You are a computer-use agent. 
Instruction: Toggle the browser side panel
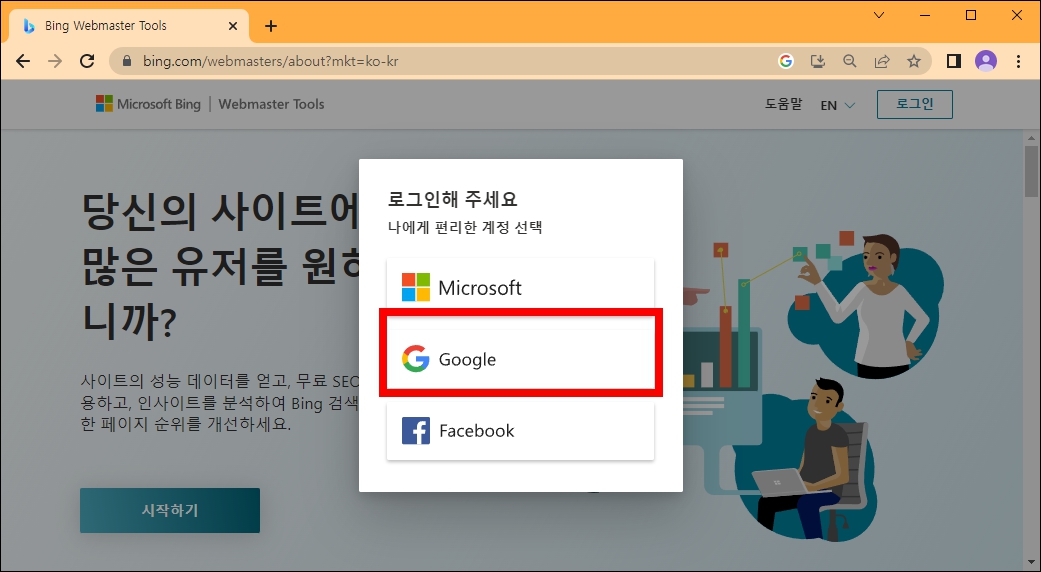pyautogui.click(x=953, y=61)
